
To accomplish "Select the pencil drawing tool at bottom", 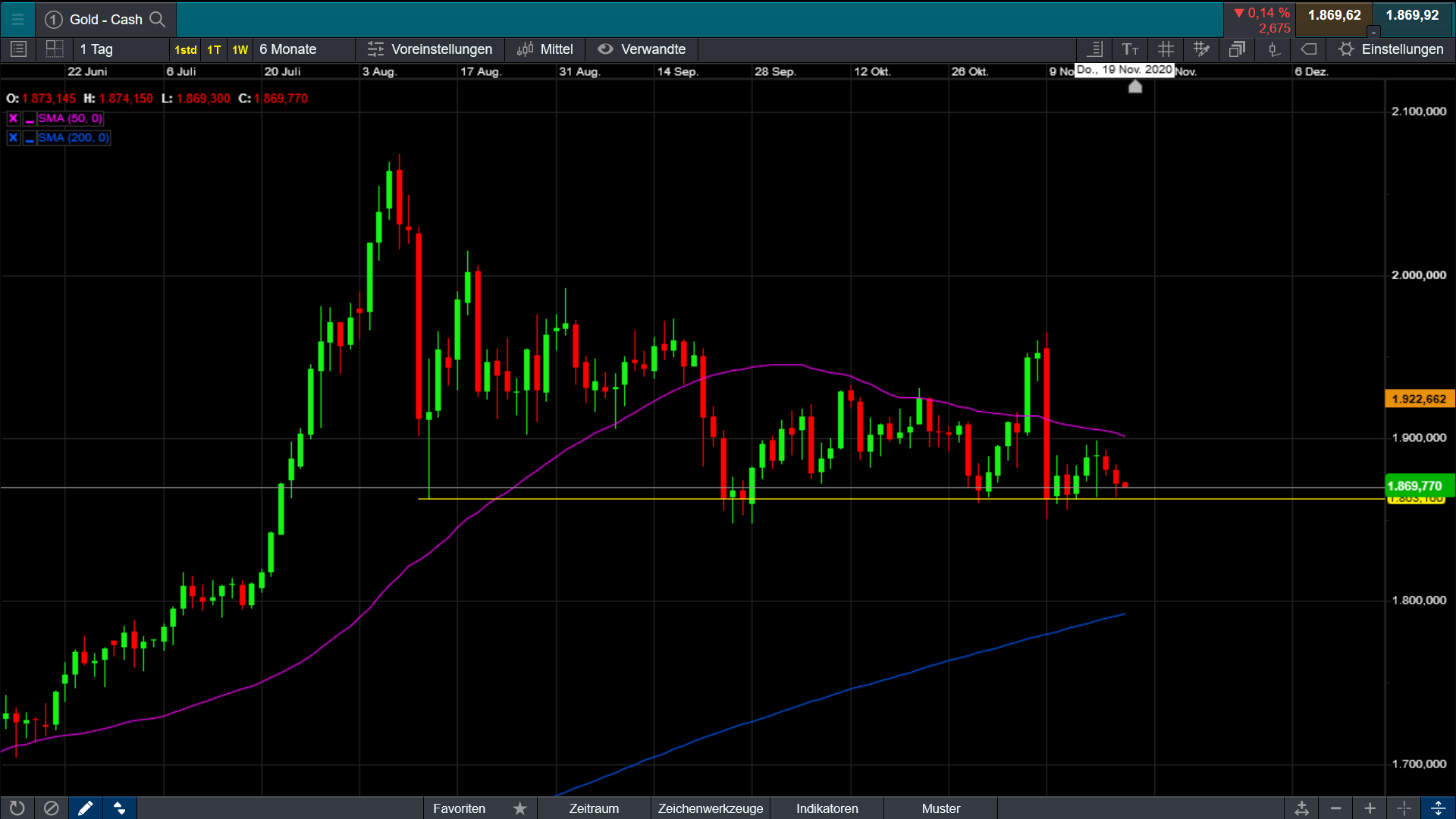I will click(85, 808).
